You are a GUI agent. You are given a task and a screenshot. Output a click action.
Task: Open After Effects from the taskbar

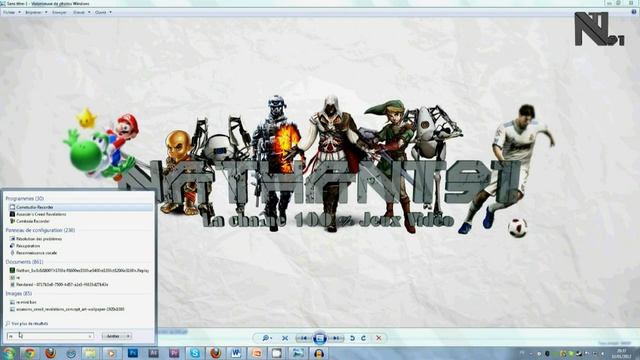coord(153,353)
